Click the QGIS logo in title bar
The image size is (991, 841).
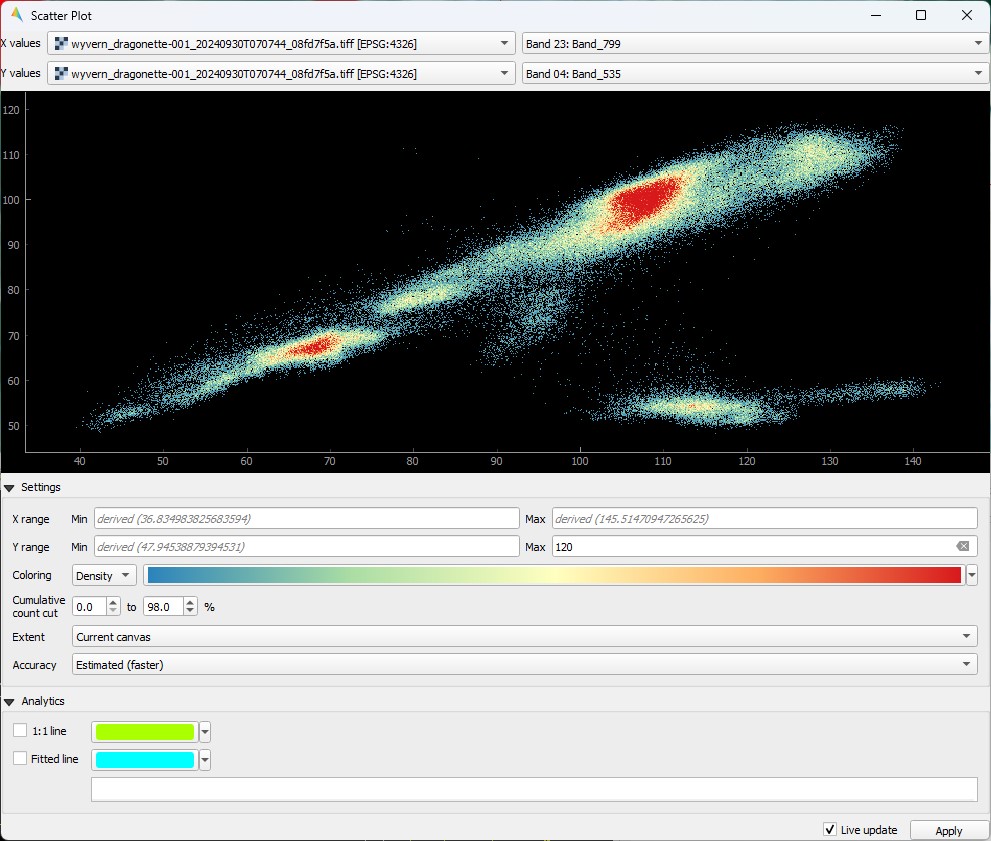coord(16,15)
